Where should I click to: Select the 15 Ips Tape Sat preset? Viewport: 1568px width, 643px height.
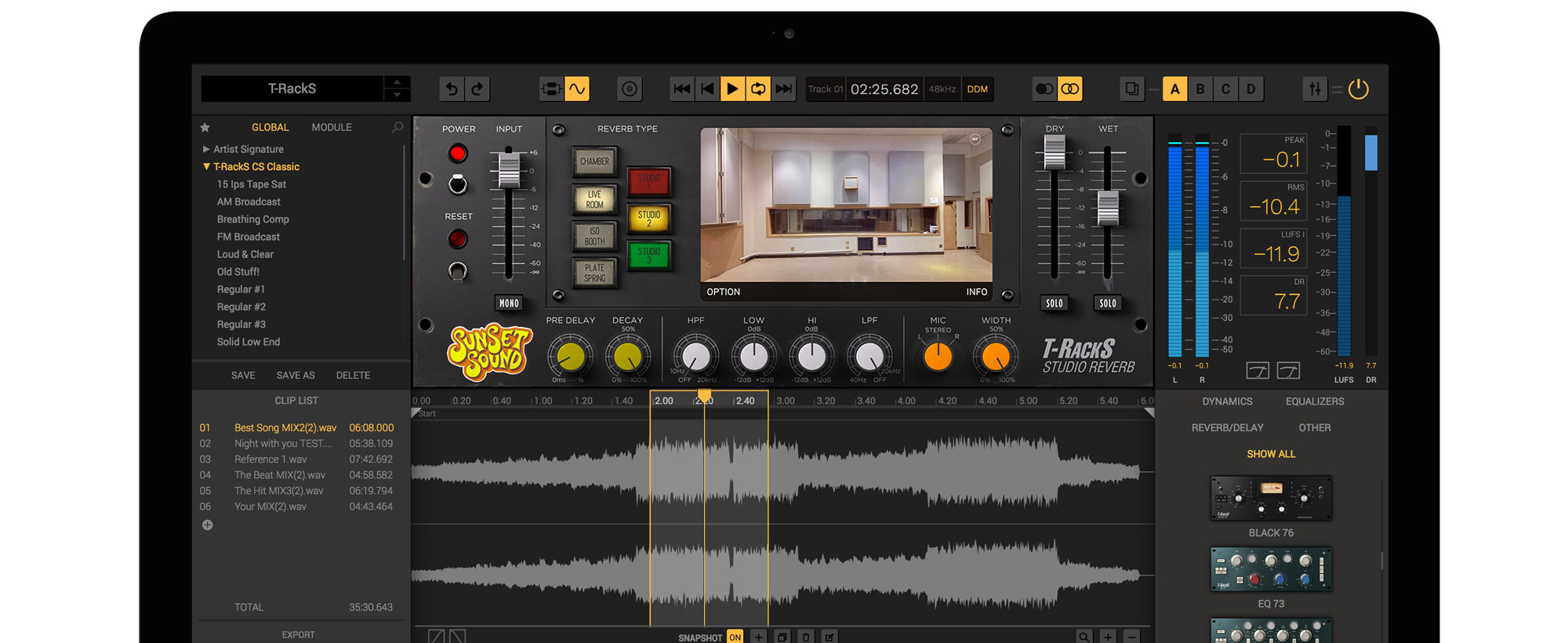tap(251, 184)
